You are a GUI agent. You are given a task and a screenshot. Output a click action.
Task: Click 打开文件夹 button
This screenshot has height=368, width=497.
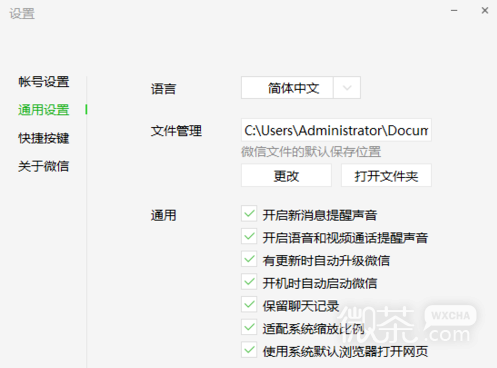[x=386, y=175]
